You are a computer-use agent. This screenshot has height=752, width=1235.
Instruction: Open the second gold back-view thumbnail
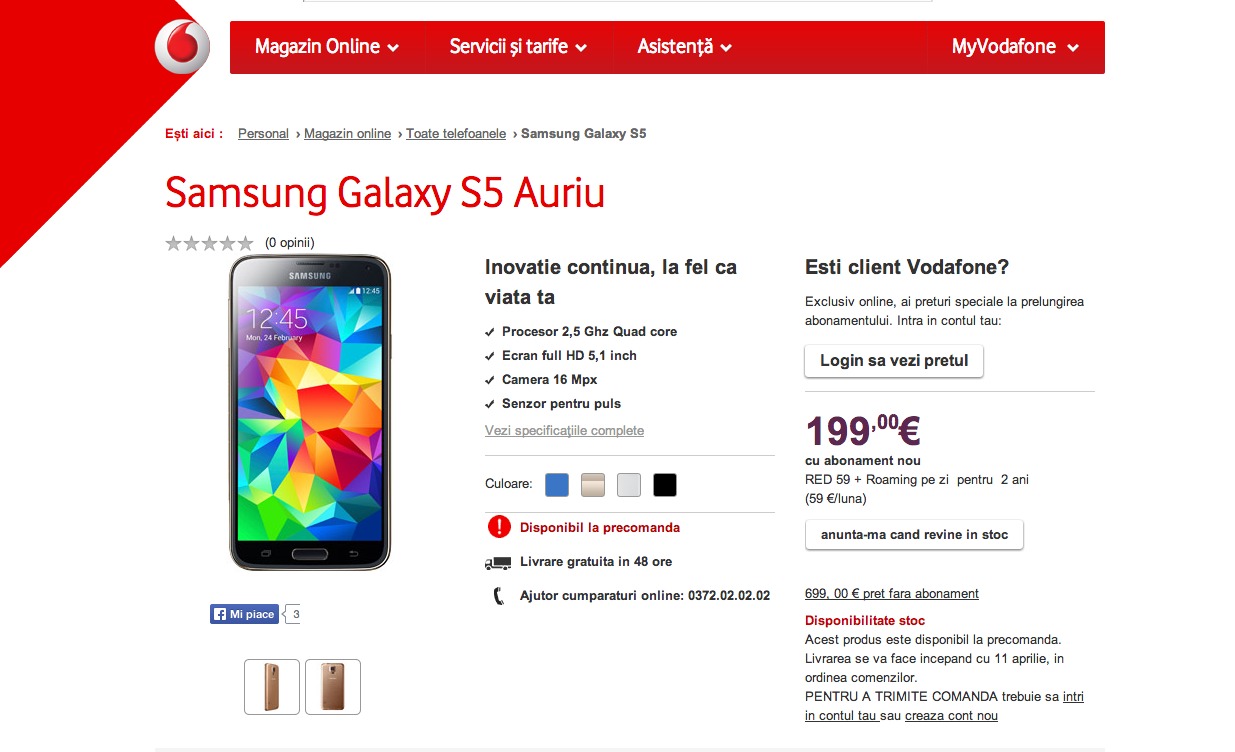coord(333,687)
